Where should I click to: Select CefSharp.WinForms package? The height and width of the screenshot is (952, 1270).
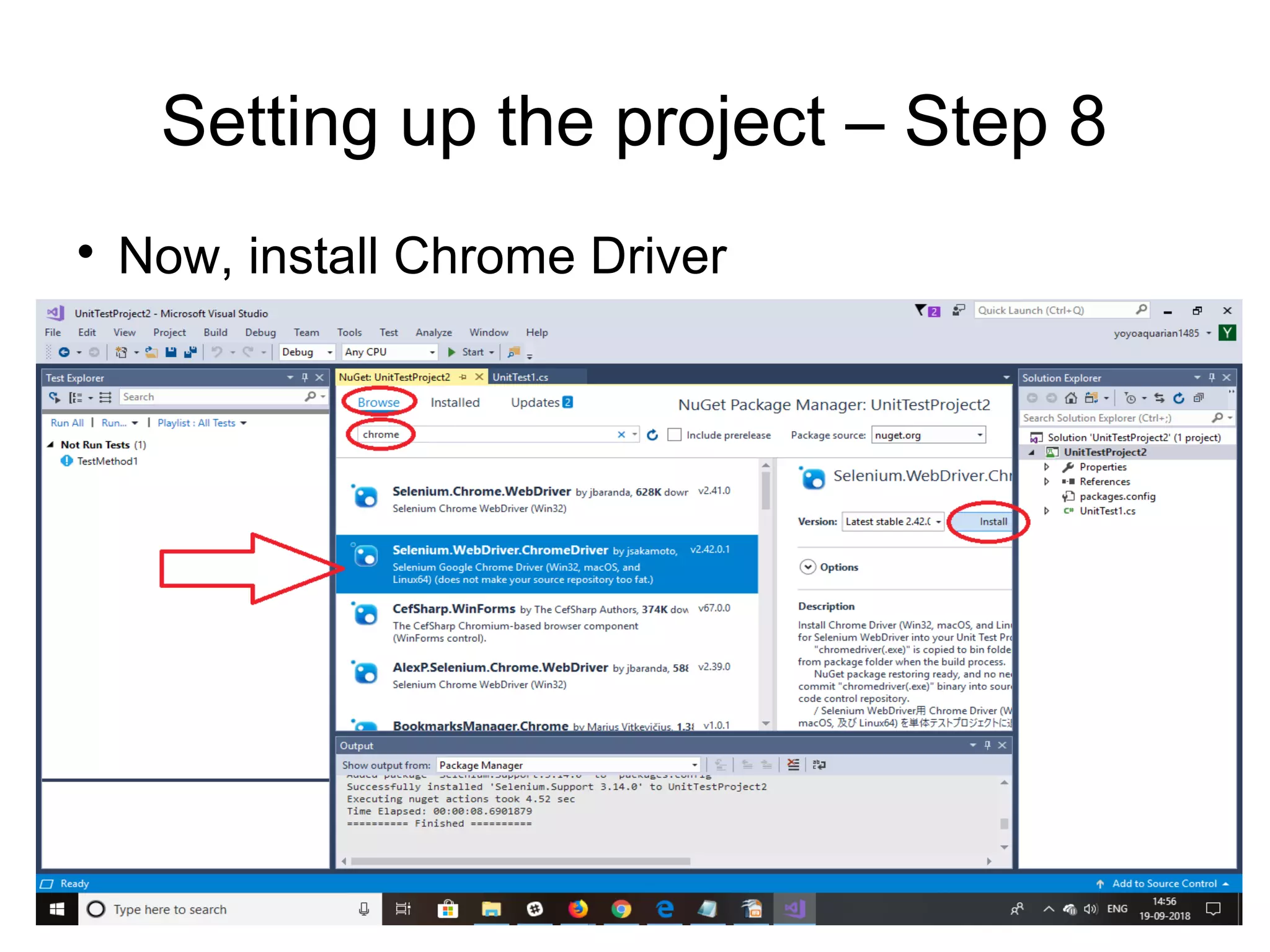tap(547, 623)
